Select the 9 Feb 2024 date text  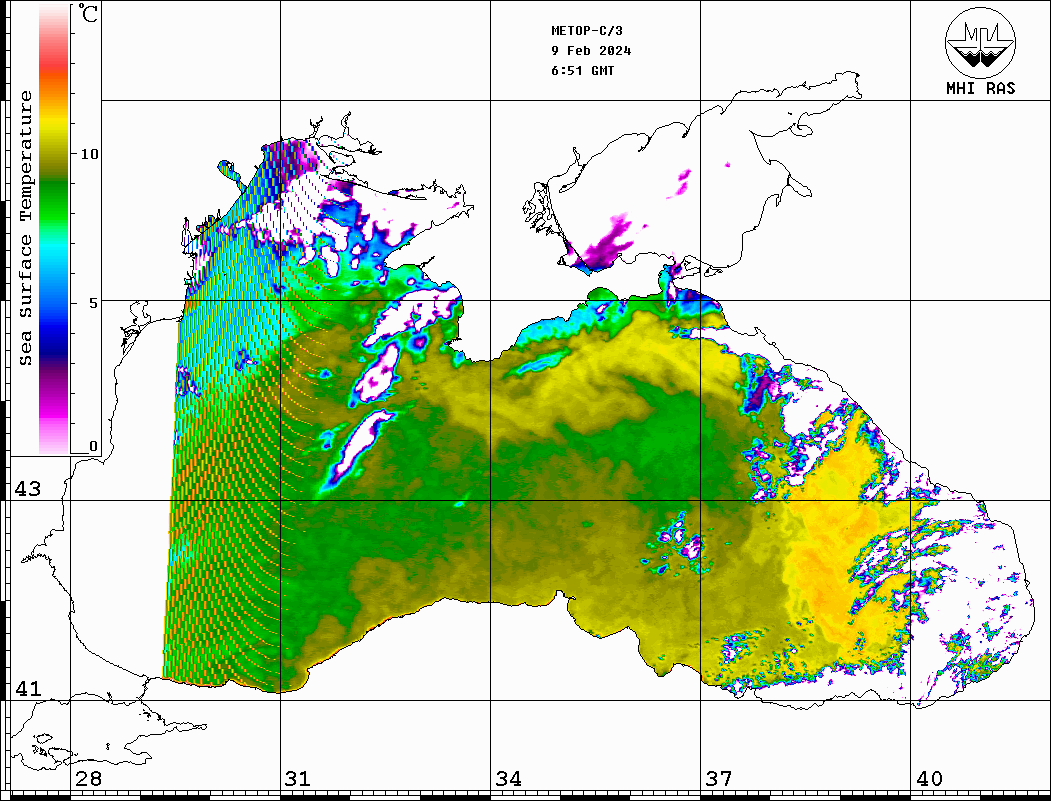click(591, 51)
